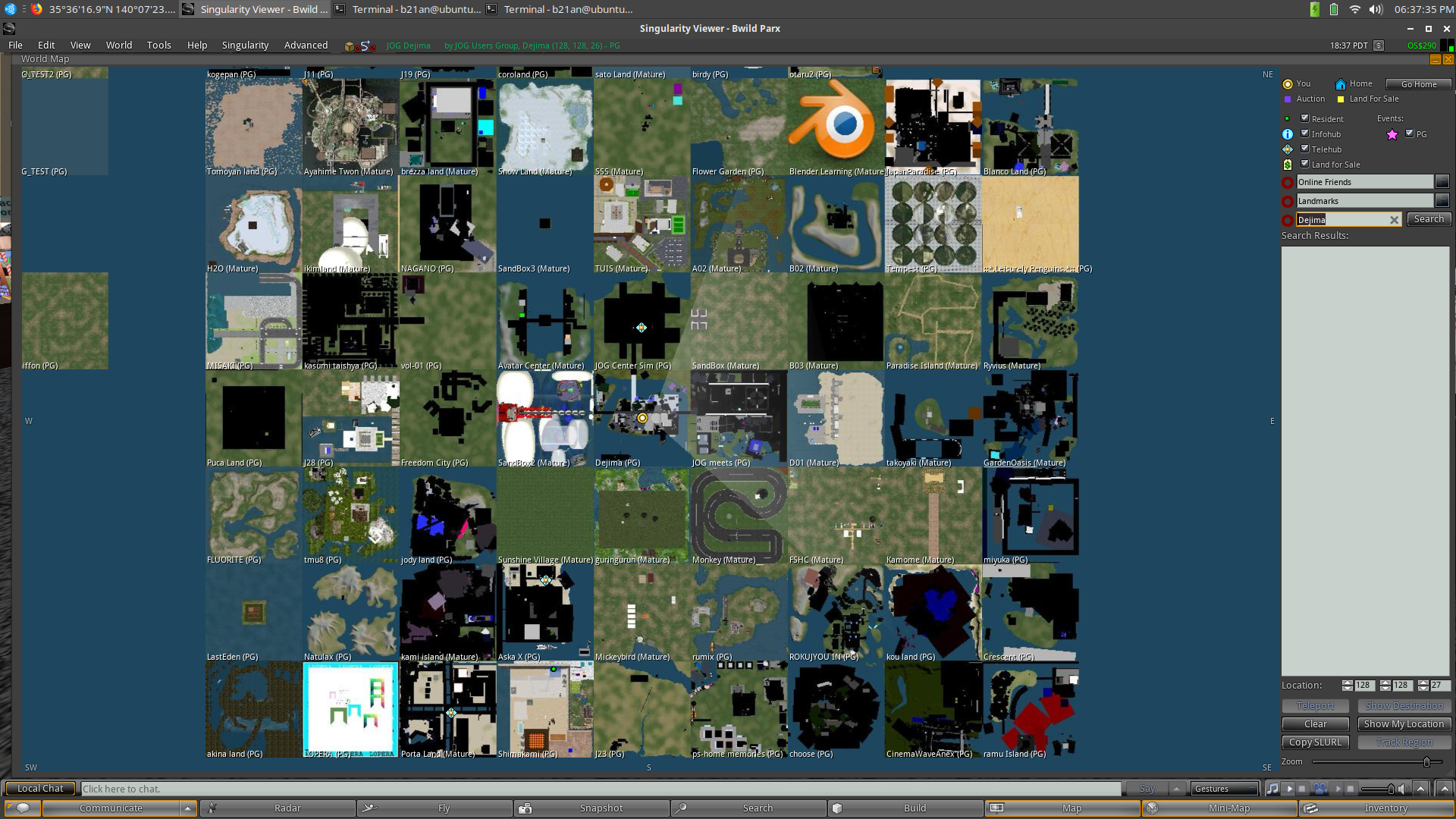Click Show My Location button
Viewport: 1456px width, 819px height.
pos(1404,724)
